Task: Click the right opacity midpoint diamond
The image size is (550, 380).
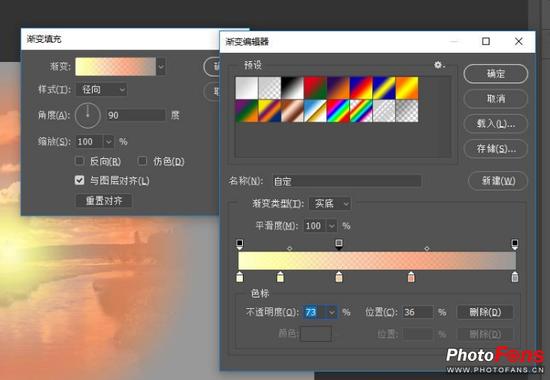Action: [427, 248]
